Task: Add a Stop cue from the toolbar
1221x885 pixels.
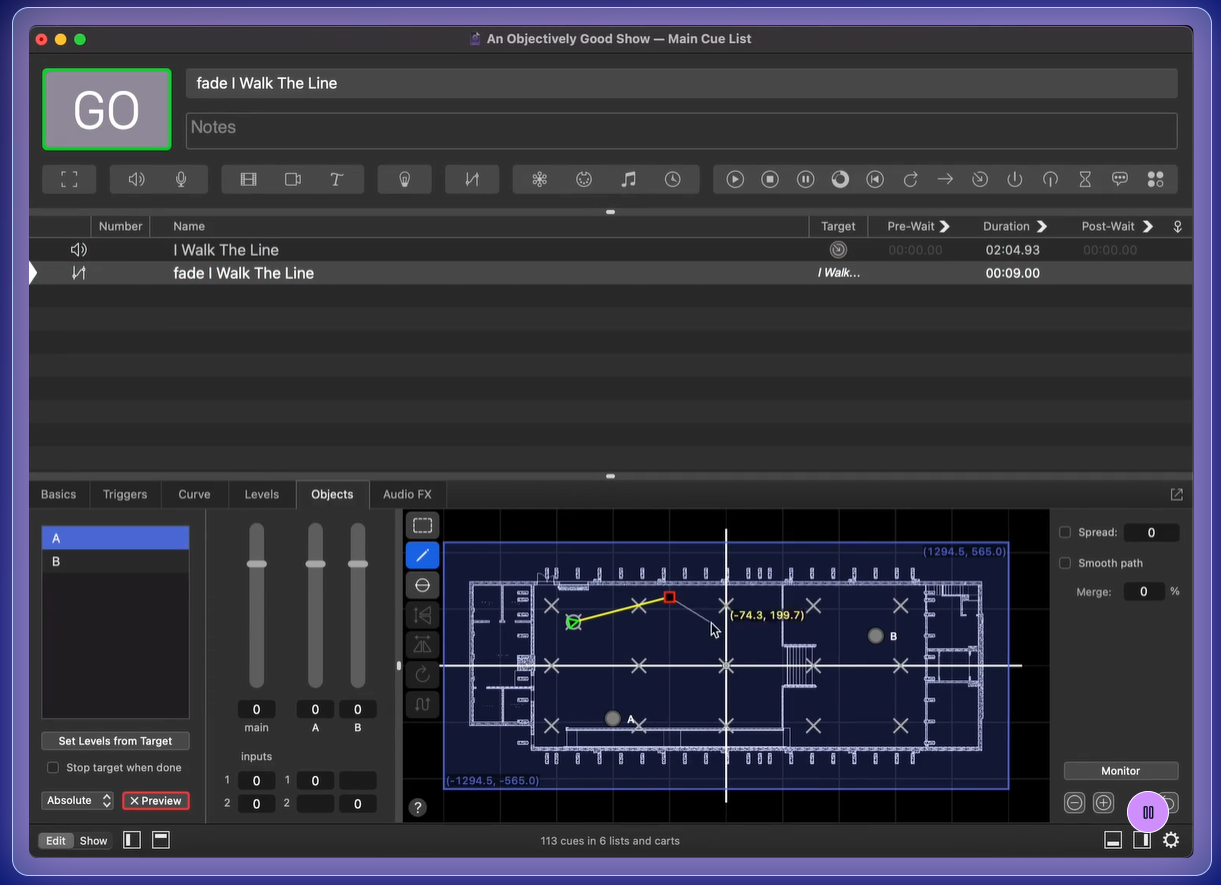Action: pos(770,179)
